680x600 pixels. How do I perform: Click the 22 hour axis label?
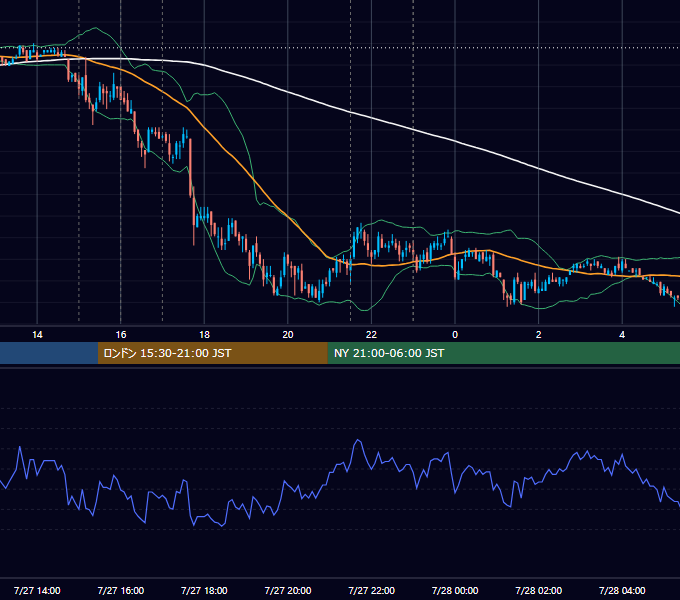(371, 335)
